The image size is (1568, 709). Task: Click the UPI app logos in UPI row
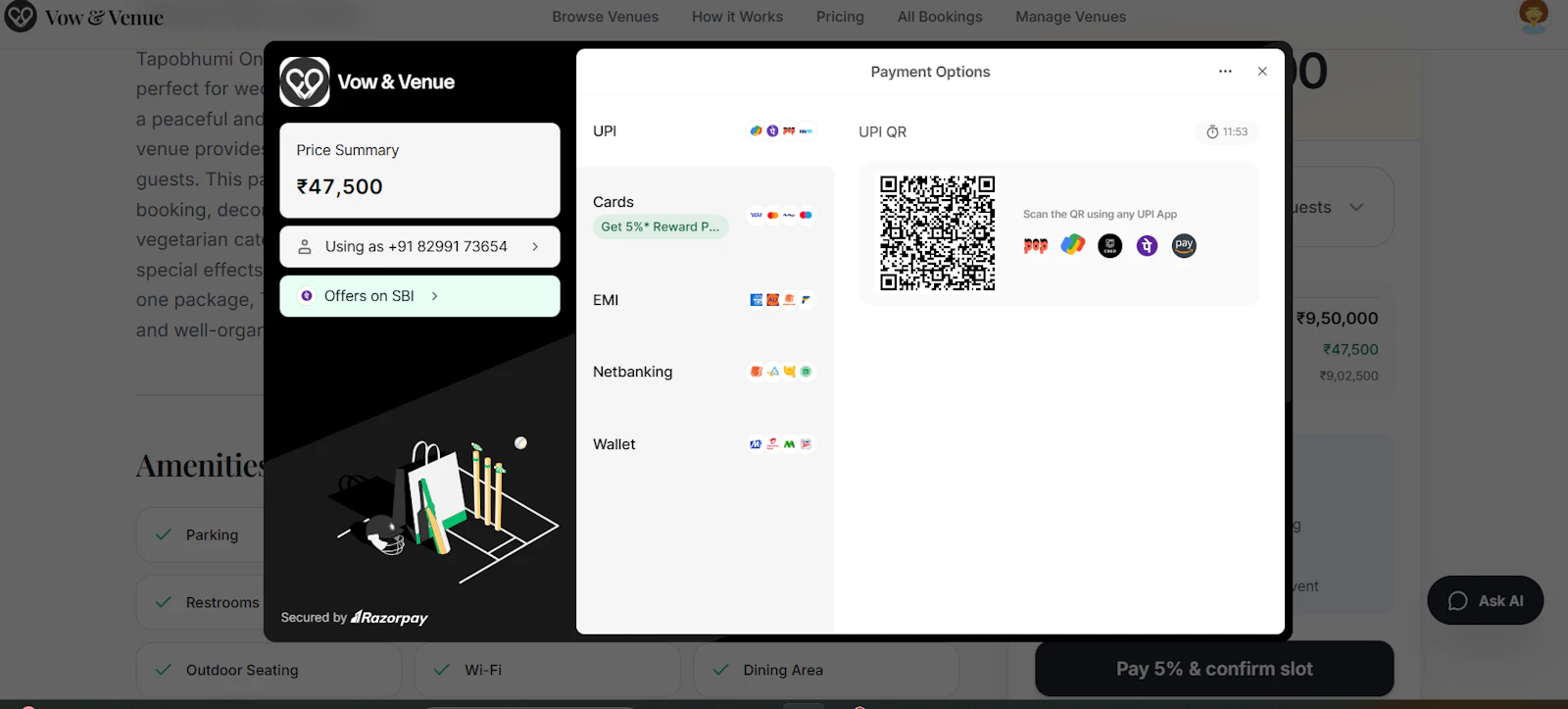click(x=781, y=130)
